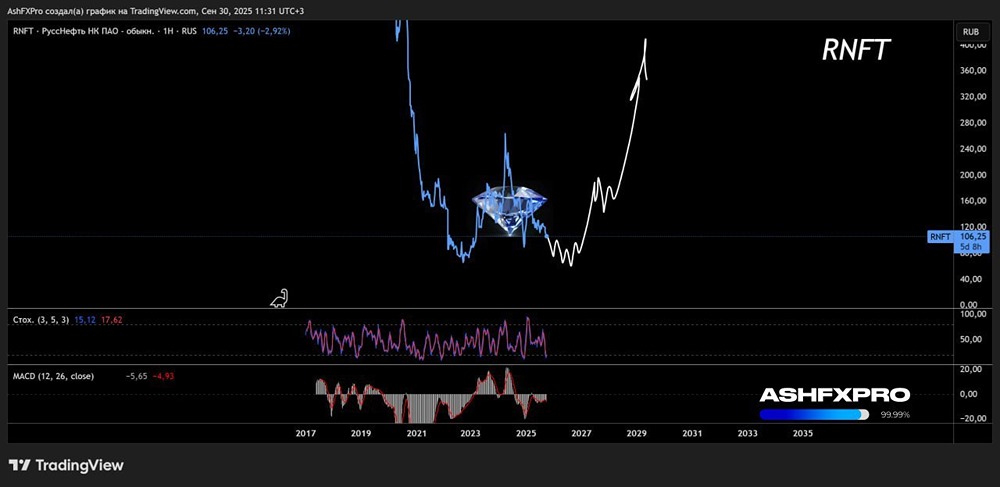Click the 400,00 price axis label

[x=973, y=45]
